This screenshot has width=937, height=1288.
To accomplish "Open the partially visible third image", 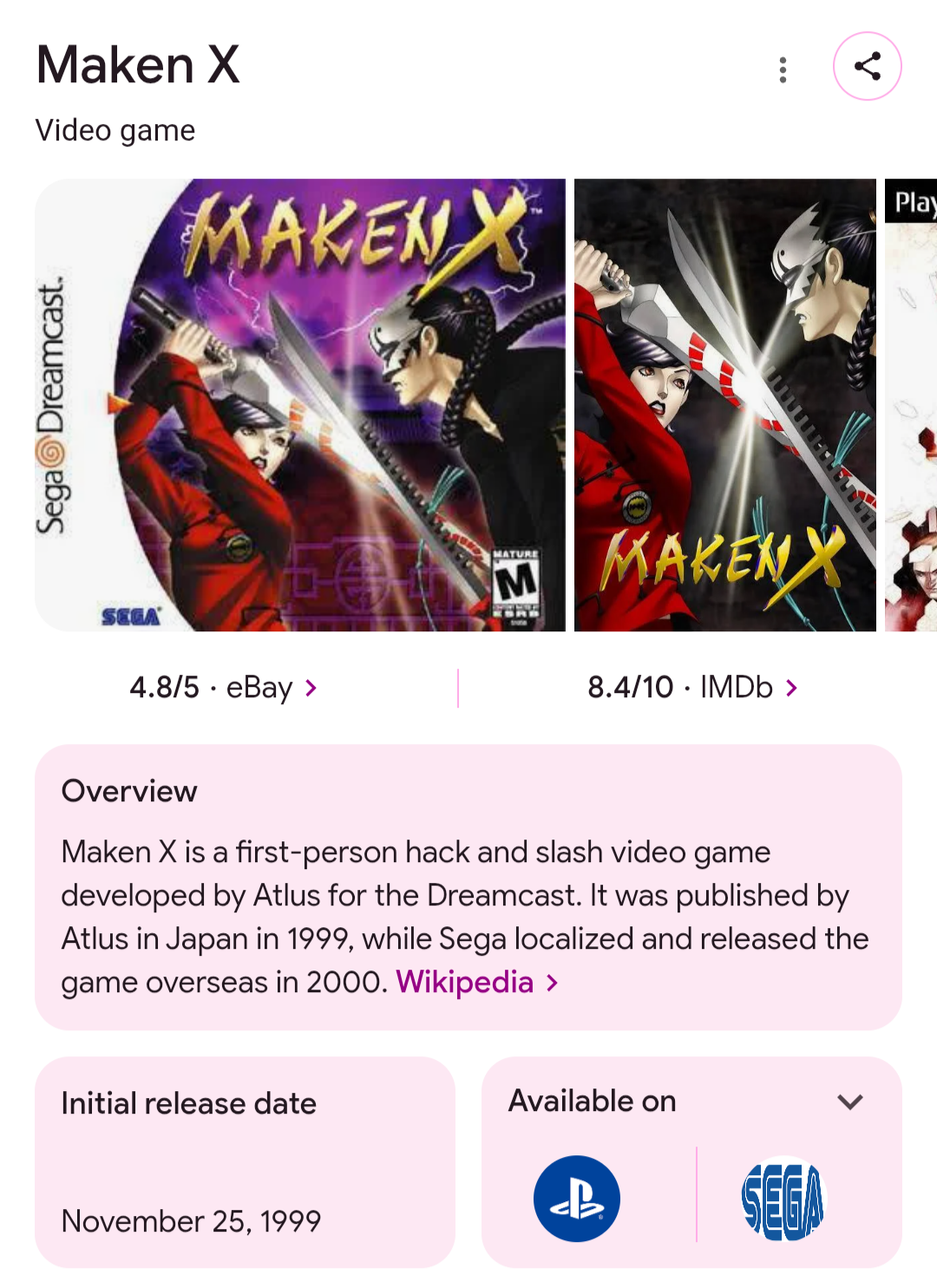I will pos(911,405).
